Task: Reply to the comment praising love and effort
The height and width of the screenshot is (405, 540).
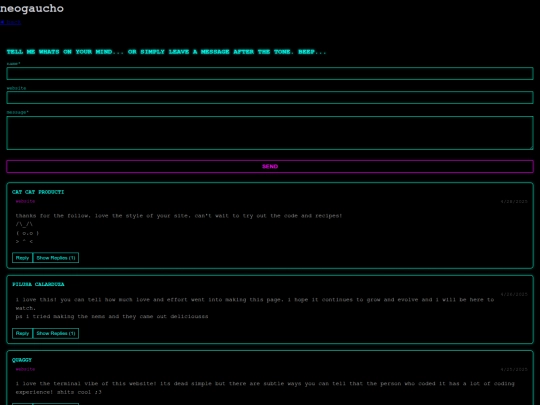Action: [22, 333]
